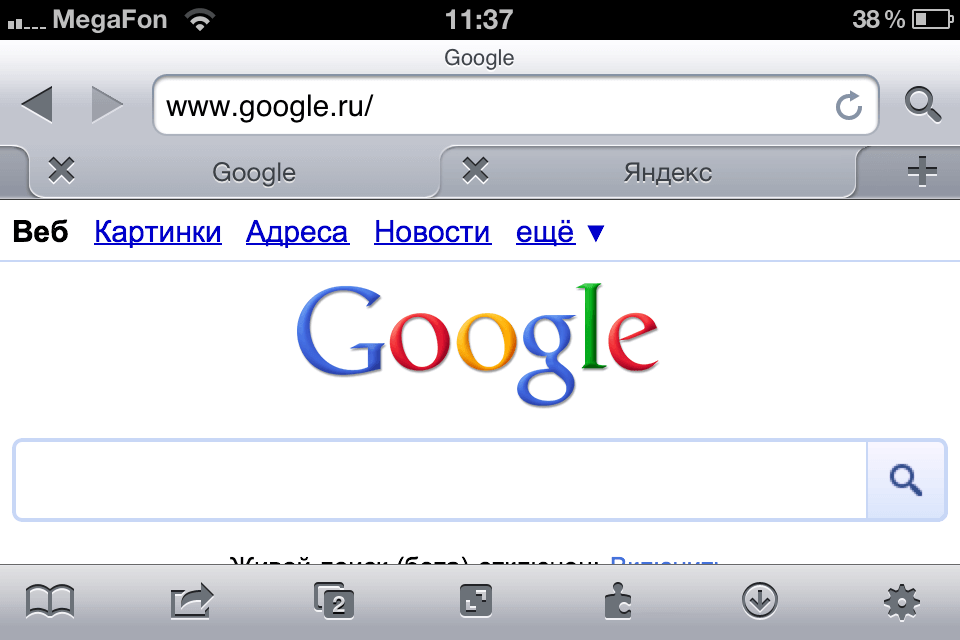Viewport: 960px width, 640px height.
Task: Expand the ещё dropdown menu
Action: click(560, 232)
